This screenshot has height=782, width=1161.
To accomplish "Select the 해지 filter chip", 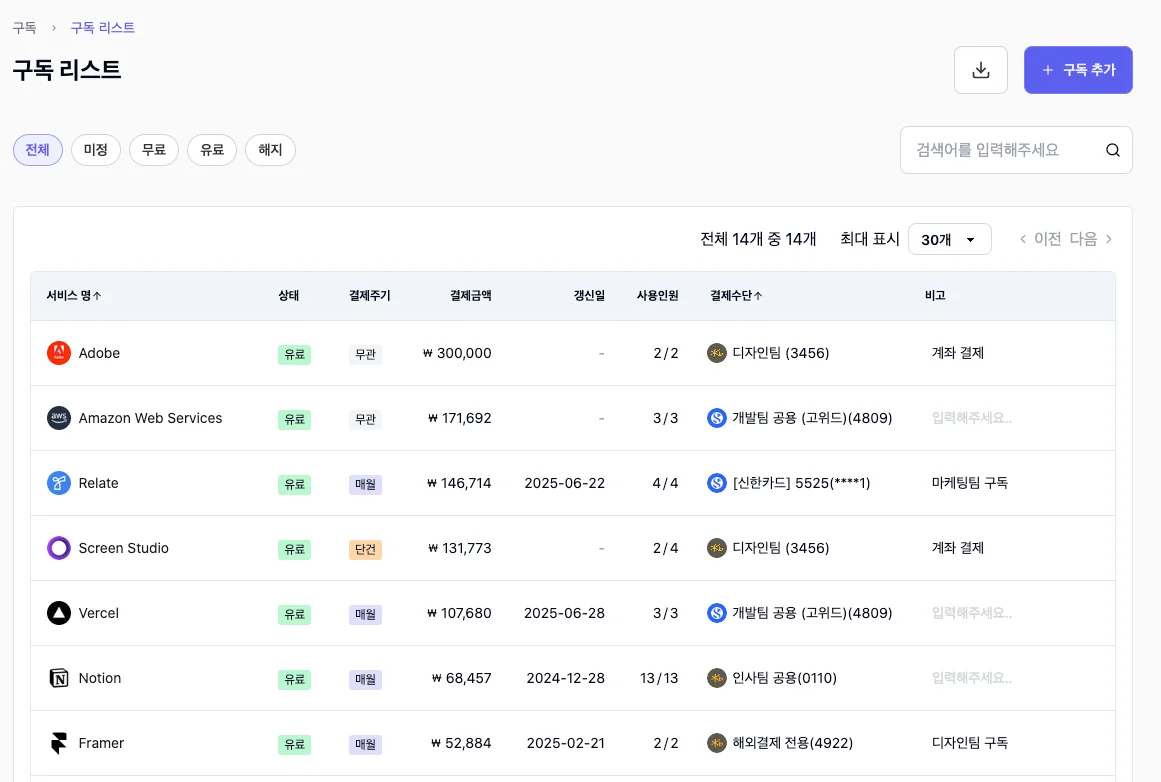I will coord(270,149).
